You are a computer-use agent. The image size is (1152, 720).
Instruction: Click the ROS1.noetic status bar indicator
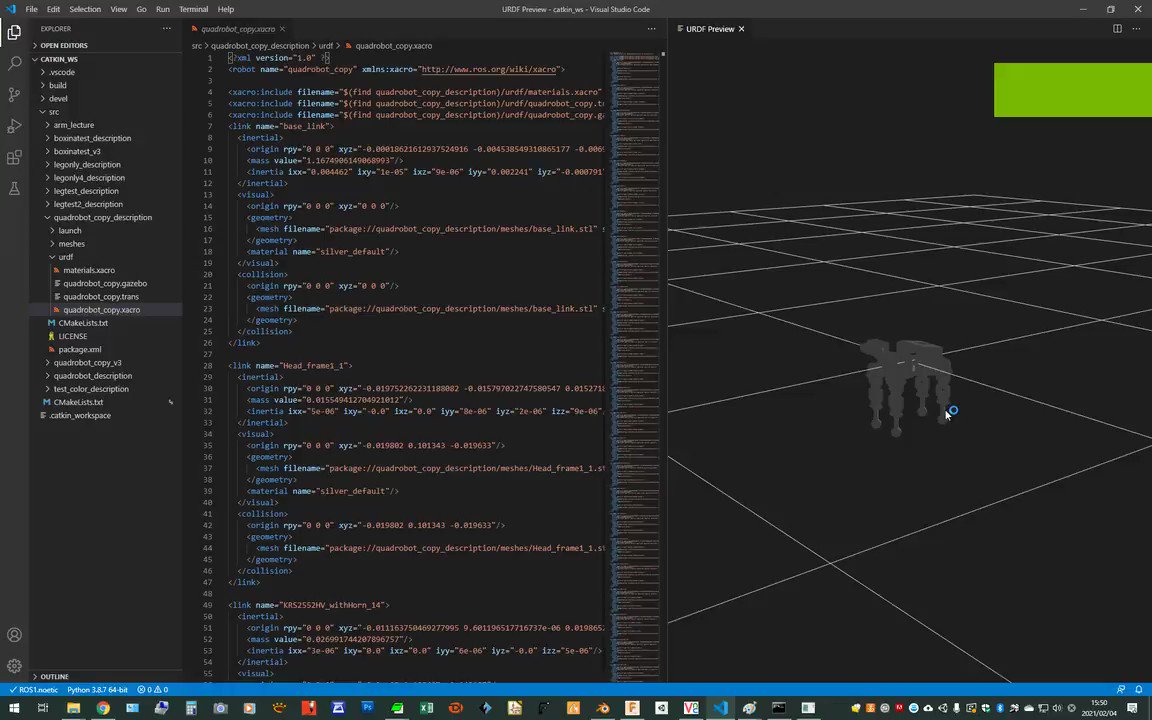pos(38,689)
